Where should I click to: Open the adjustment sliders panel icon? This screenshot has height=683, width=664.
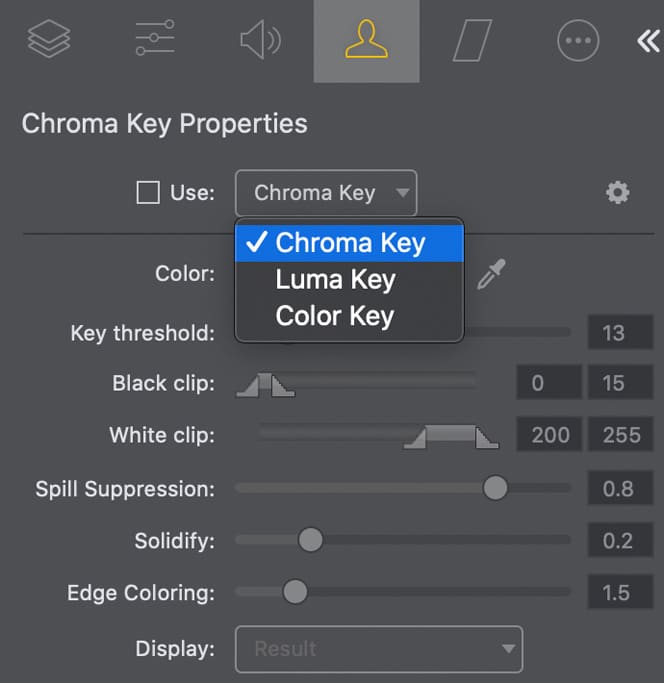155,40
